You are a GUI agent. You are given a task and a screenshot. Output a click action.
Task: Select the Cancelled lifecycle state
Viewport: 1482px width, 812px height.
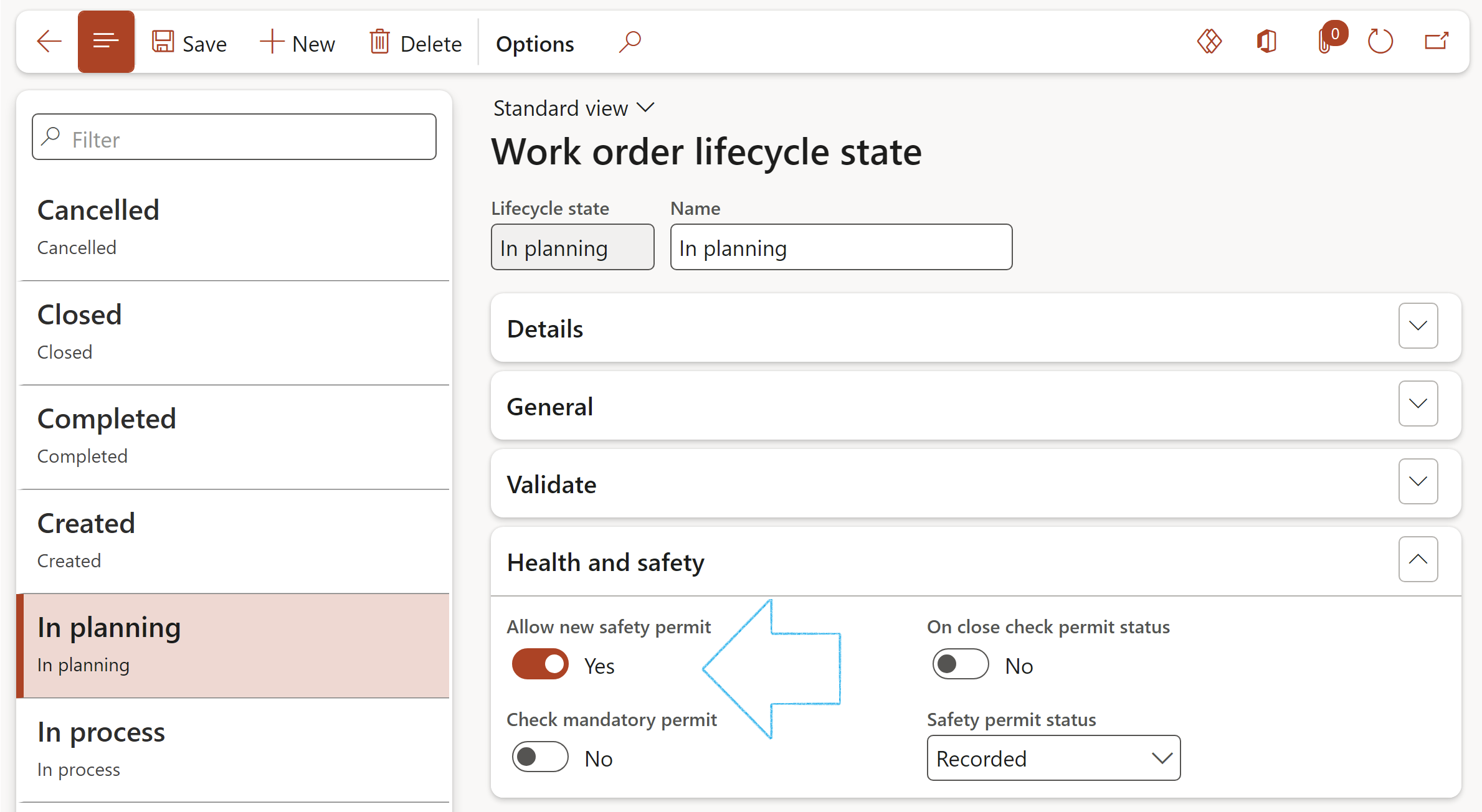click(234, 228)
